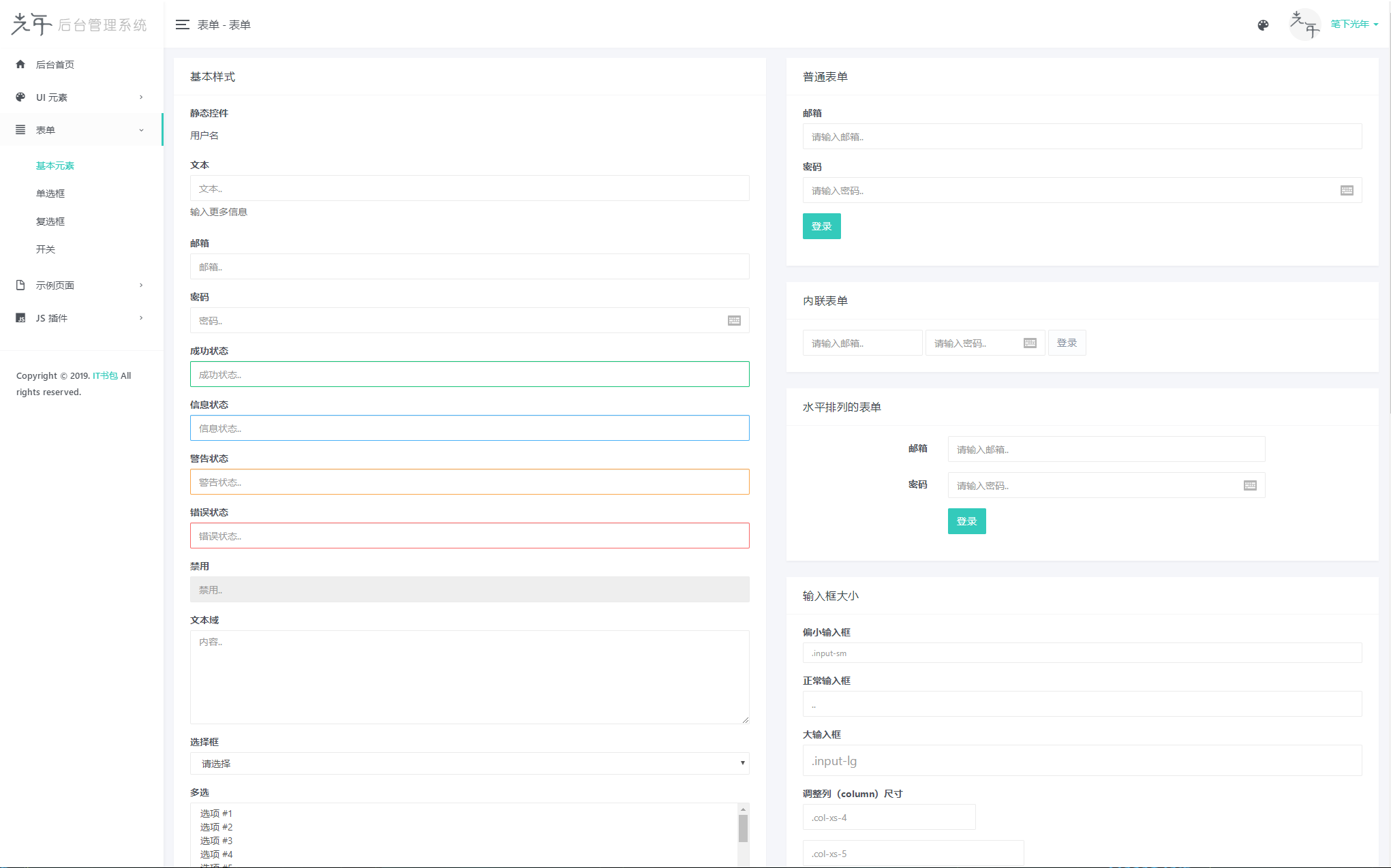The width and height of the screenshot is (1391, 868).
Task: Click the JS插件 puzzle icon
Action: (20, 317)
